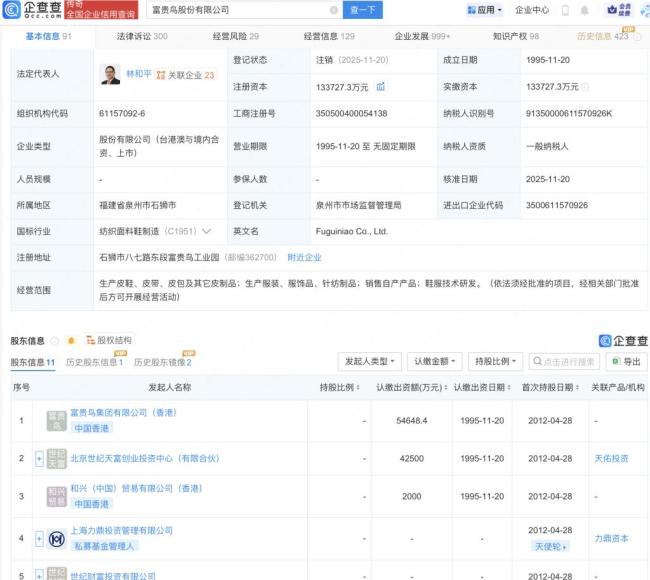Image resolution: width=650 pixels, height=580 pixels.
Task: Click info icon beside 历史信息 tab
Action: pos(637,37)
